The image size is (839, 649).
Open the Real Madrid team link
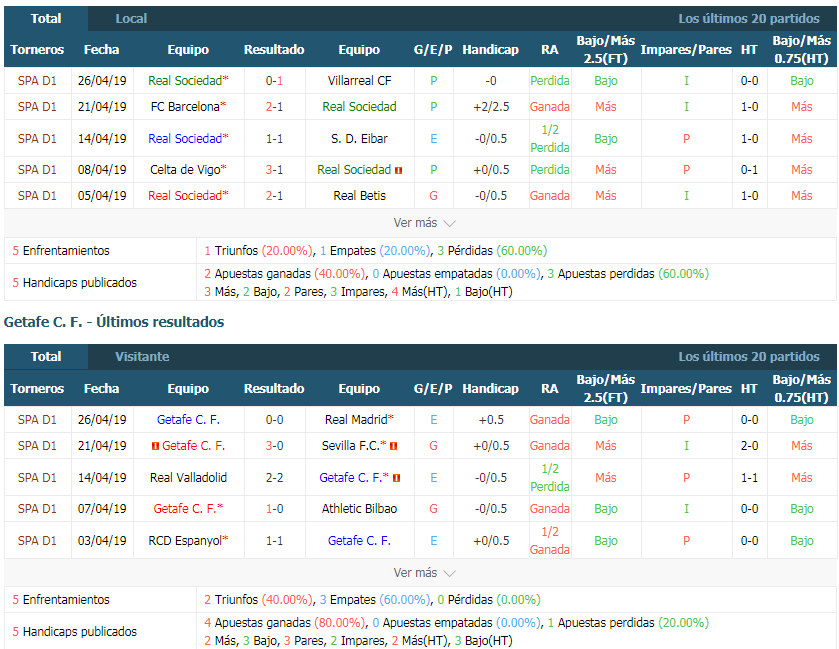[x=356, y=419]
